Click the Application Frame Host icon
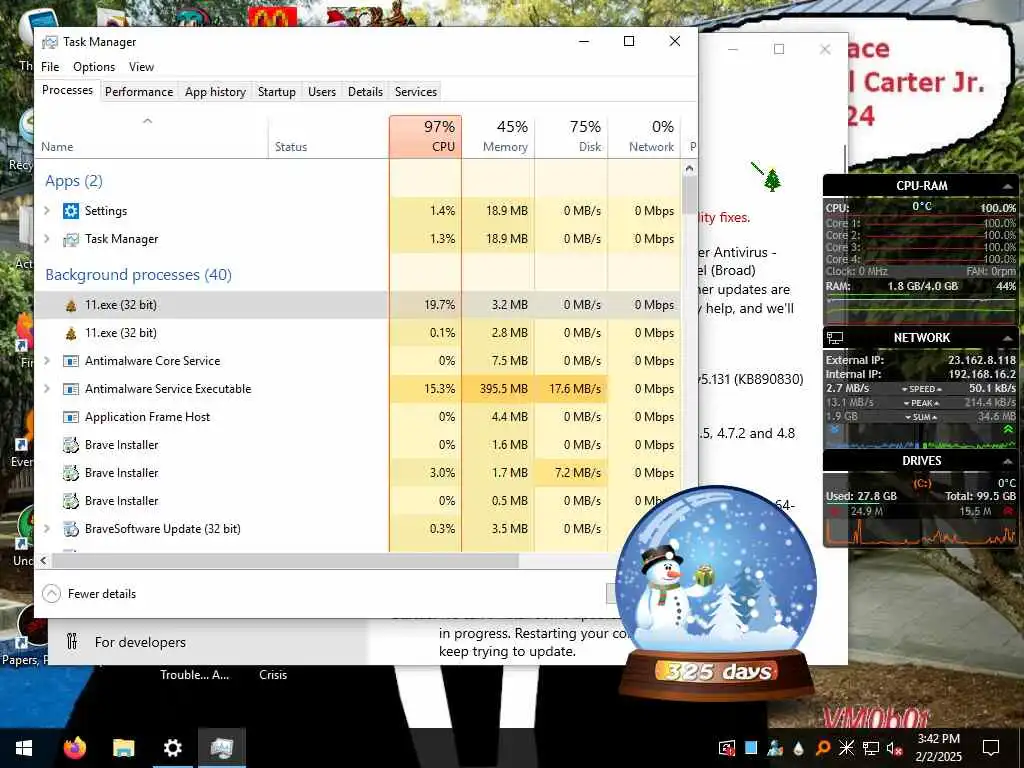The image size is (1024, 768). tap(71, 417)
